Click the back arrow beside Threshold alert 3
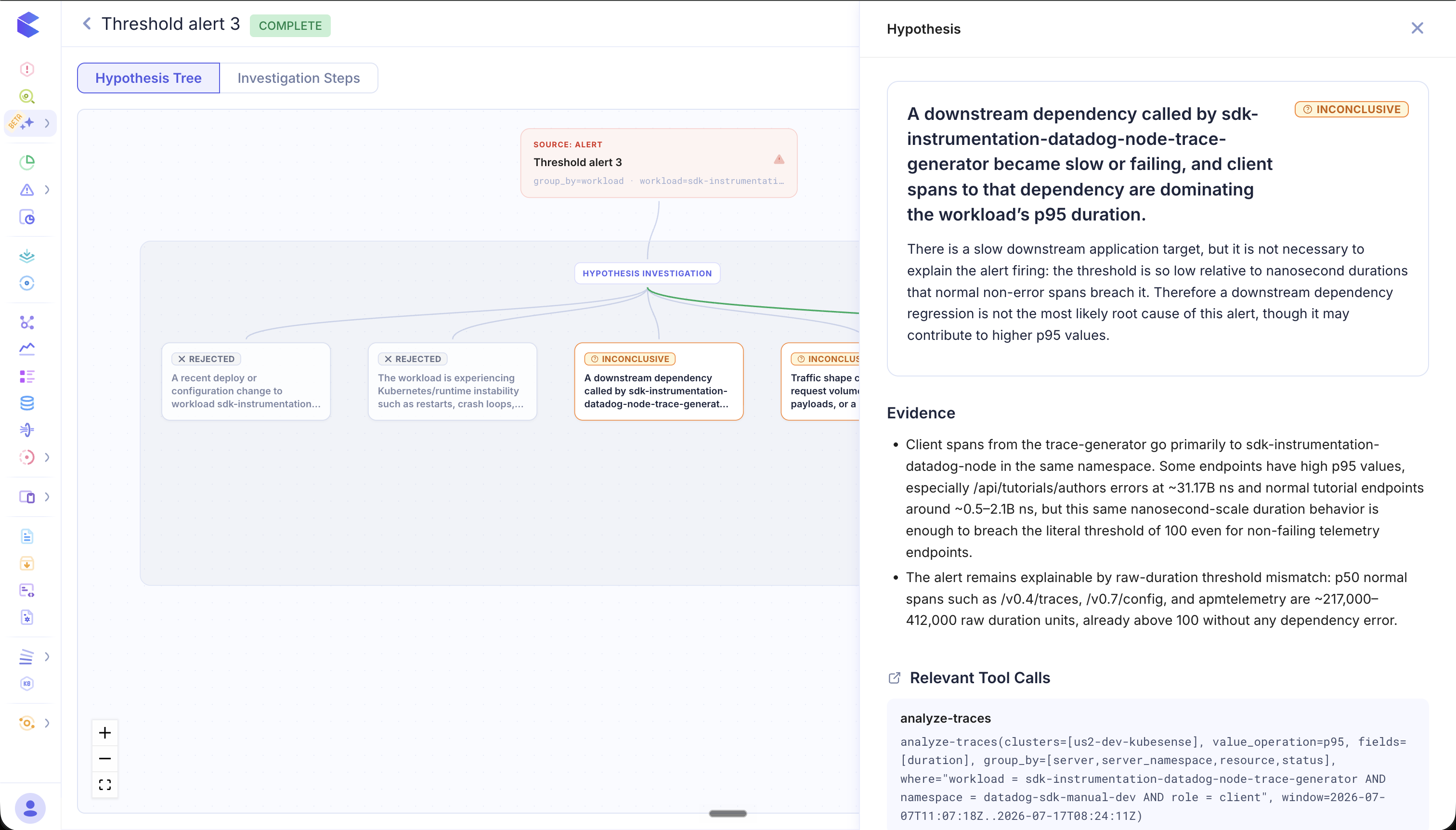This screenshot has width=1456, height=830. click(87, 24)
